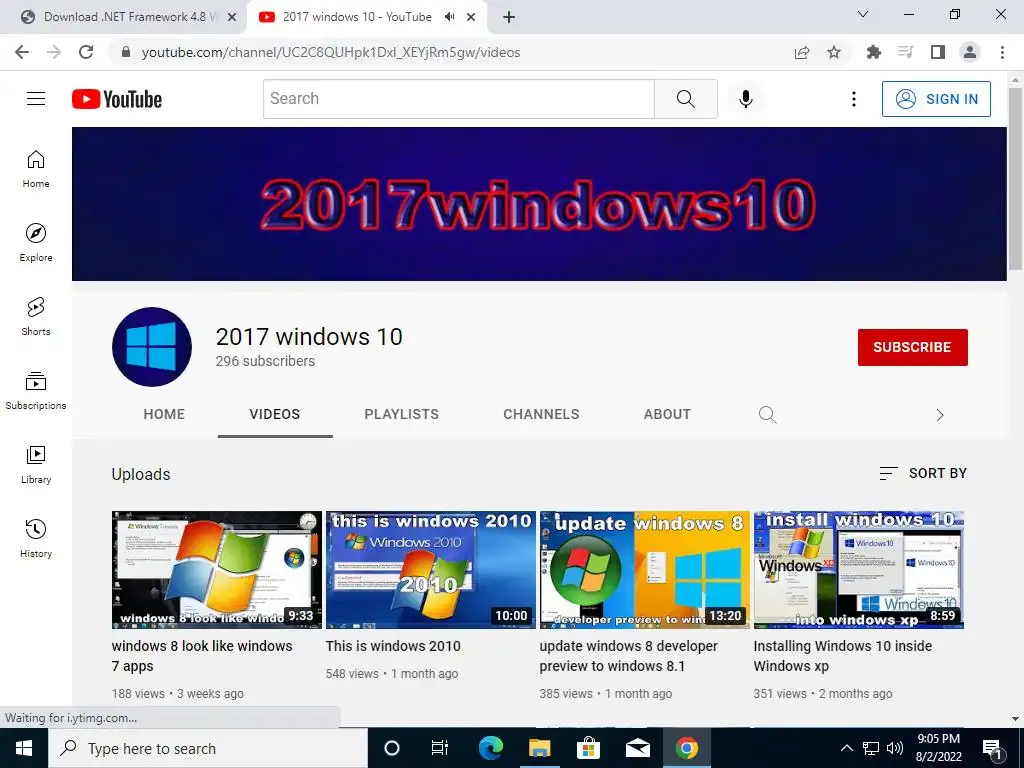Open the SORT BY dropdown

[x=923, y=473]
